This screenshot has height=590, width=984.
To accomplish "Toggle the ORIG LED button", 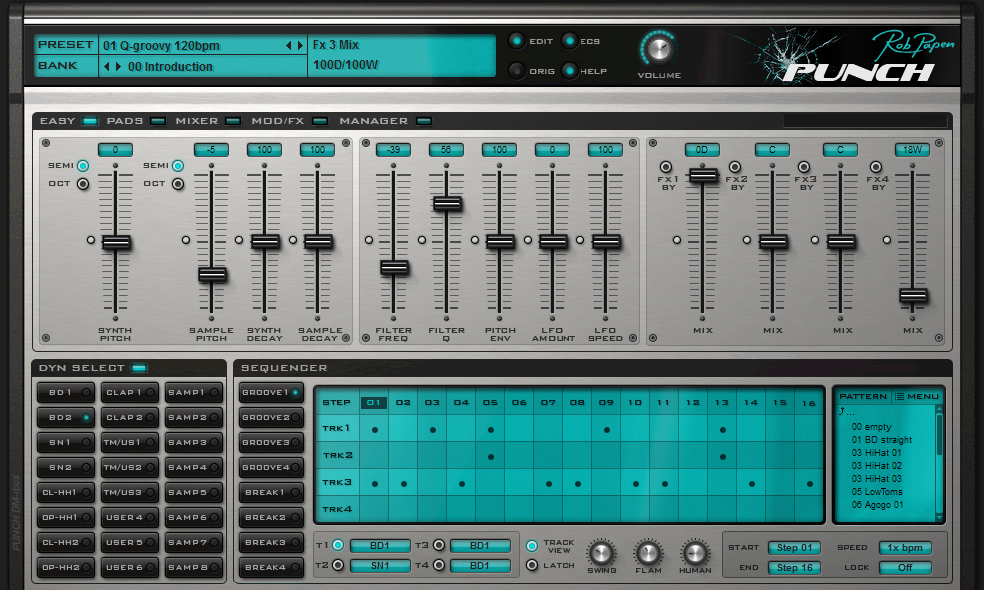I will tap(516, 70).
